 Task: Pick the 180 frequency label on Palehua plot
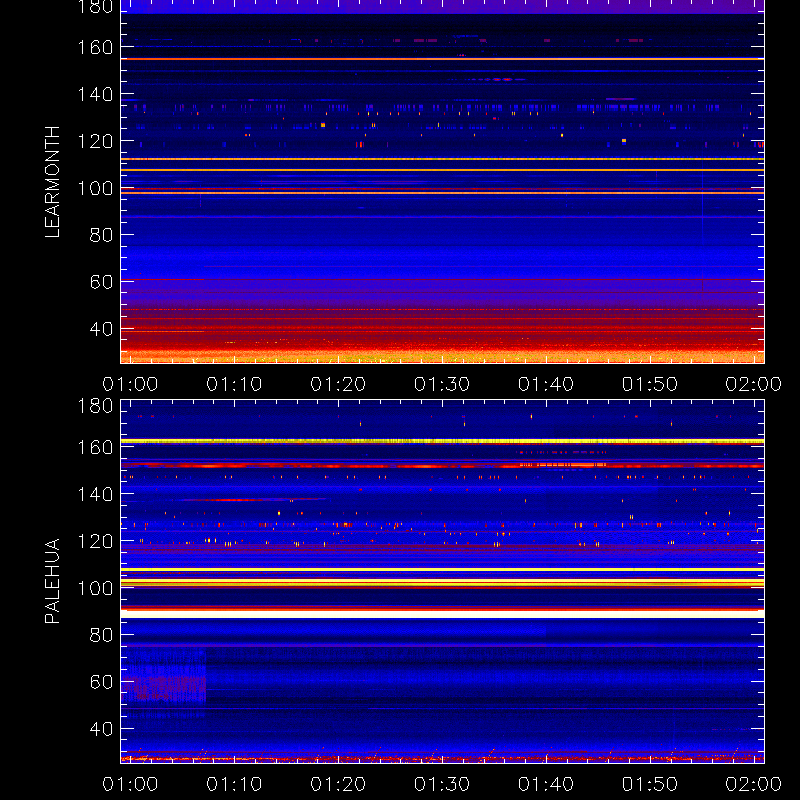click(95, 406)
